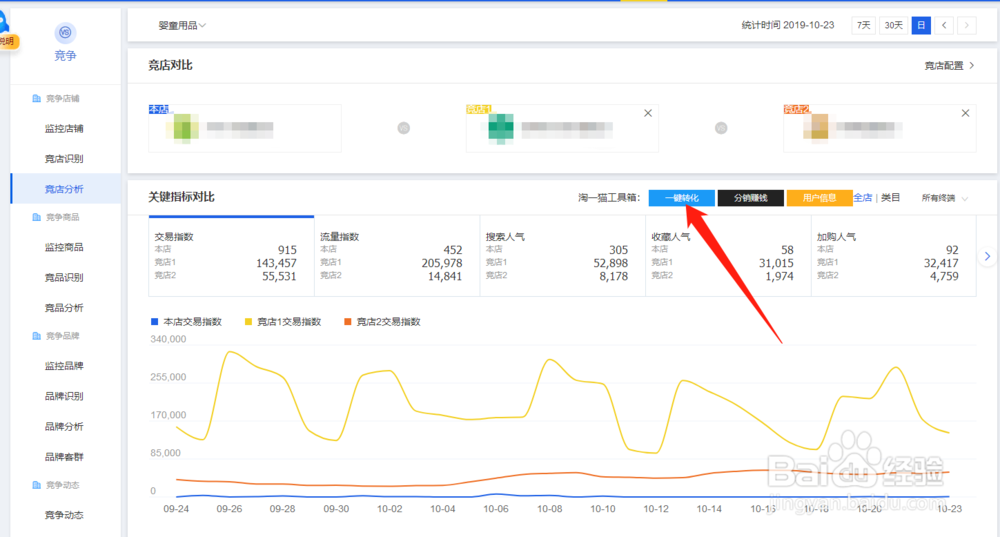
Task: Click the 竞店1 shop thumbnail
Action: (501, 127)
